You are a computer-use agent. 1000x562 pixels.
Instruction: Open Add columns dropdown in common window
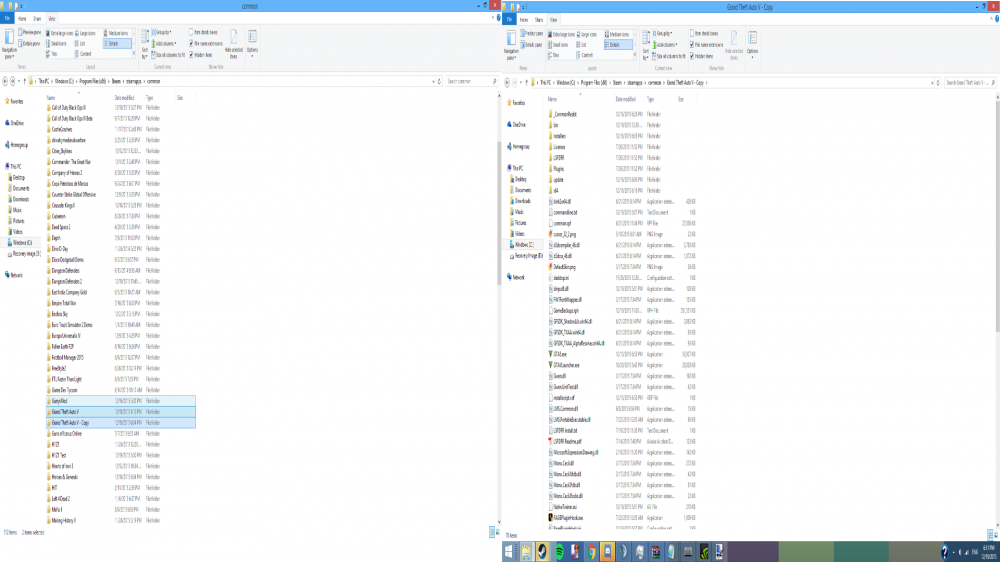164,44
